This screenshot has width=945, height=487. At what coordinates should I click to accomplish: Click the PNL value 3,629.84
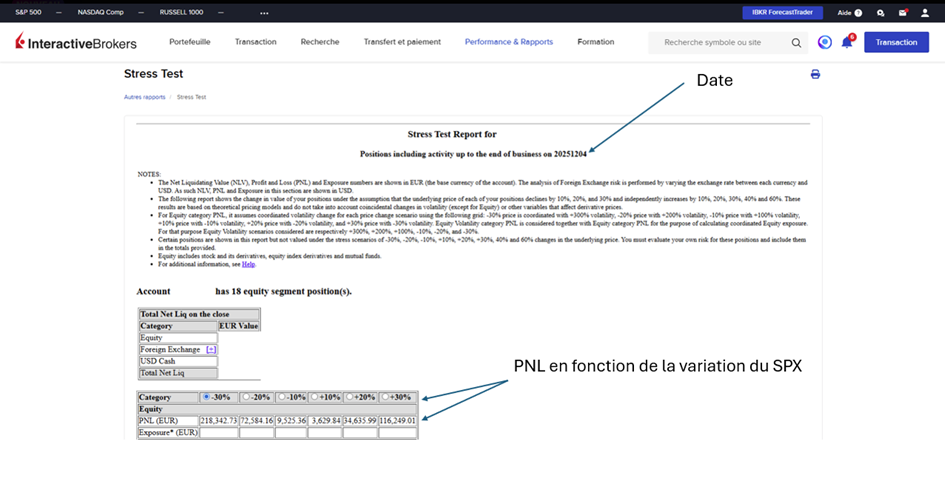[x=325, y=421]
